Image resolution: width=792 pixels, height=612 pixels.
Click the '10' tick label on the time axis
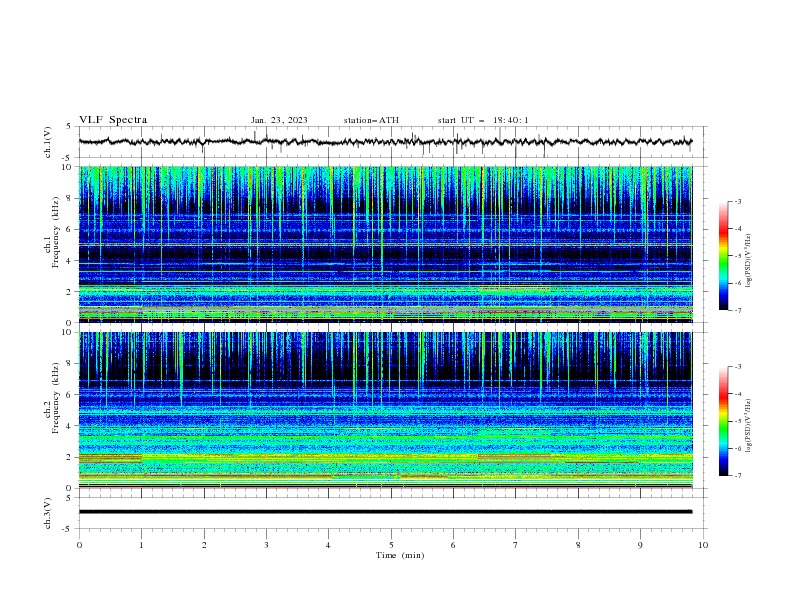[703, 545]
